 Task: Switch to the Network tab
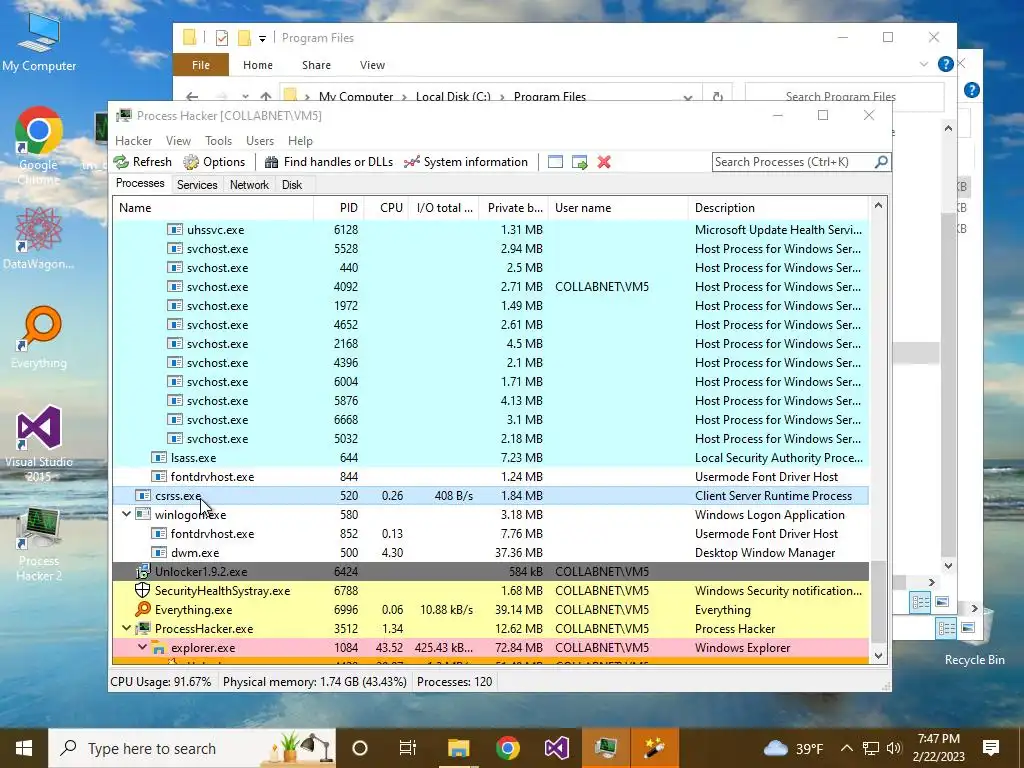pyautogui.click(x=249, y=185)
